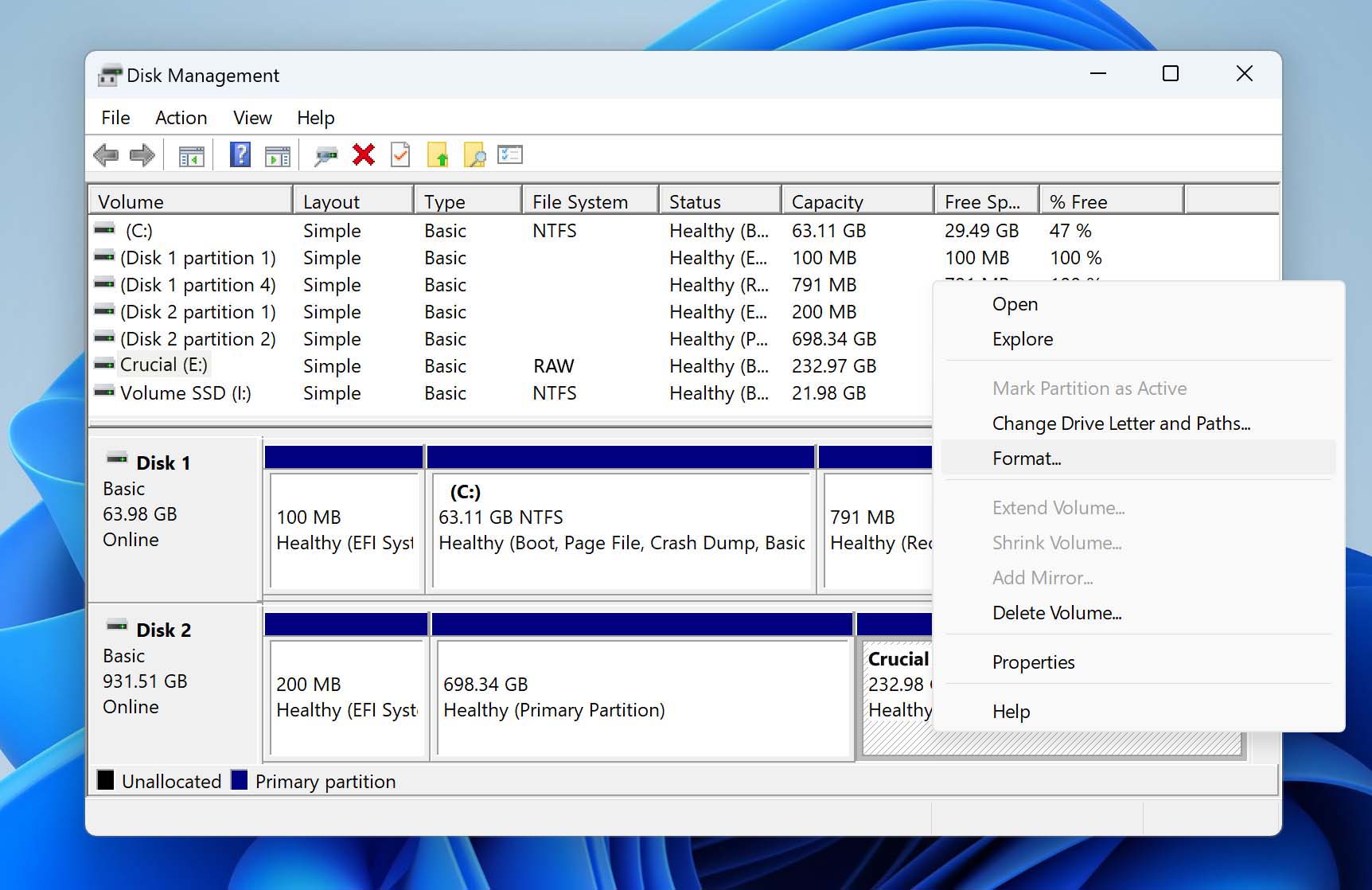Screen dimensions: 1372x890
Task: Select the 791 MB recovery partition block
Action: point(875,519)
